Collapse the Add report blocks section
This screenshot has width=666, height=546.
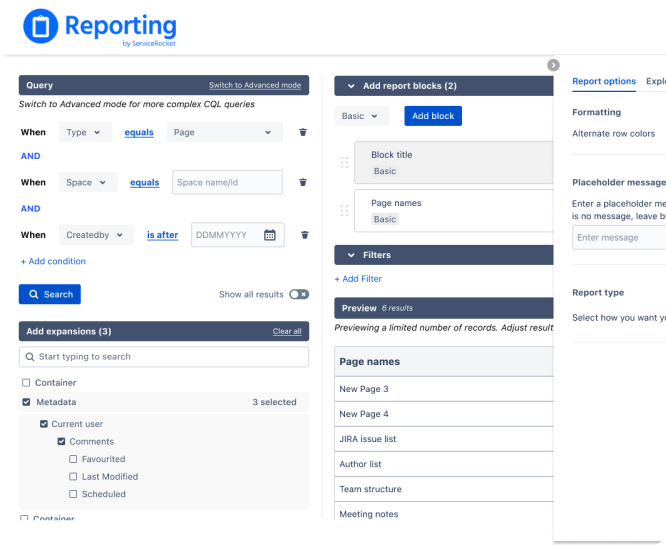pos(351,86)
